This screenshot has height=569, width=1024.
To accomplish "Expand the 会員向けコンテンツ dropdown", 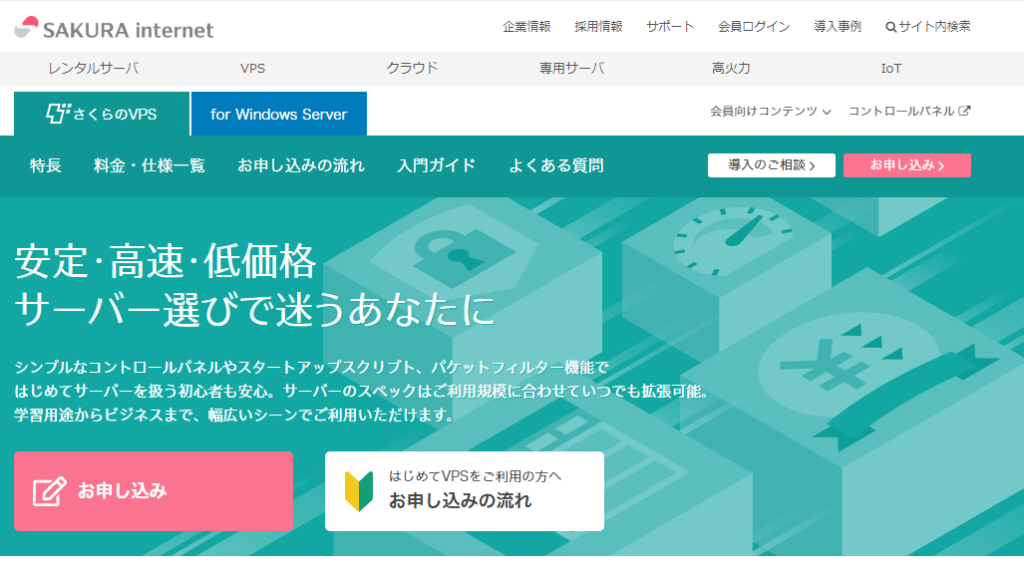I will (x=770, y=112).
